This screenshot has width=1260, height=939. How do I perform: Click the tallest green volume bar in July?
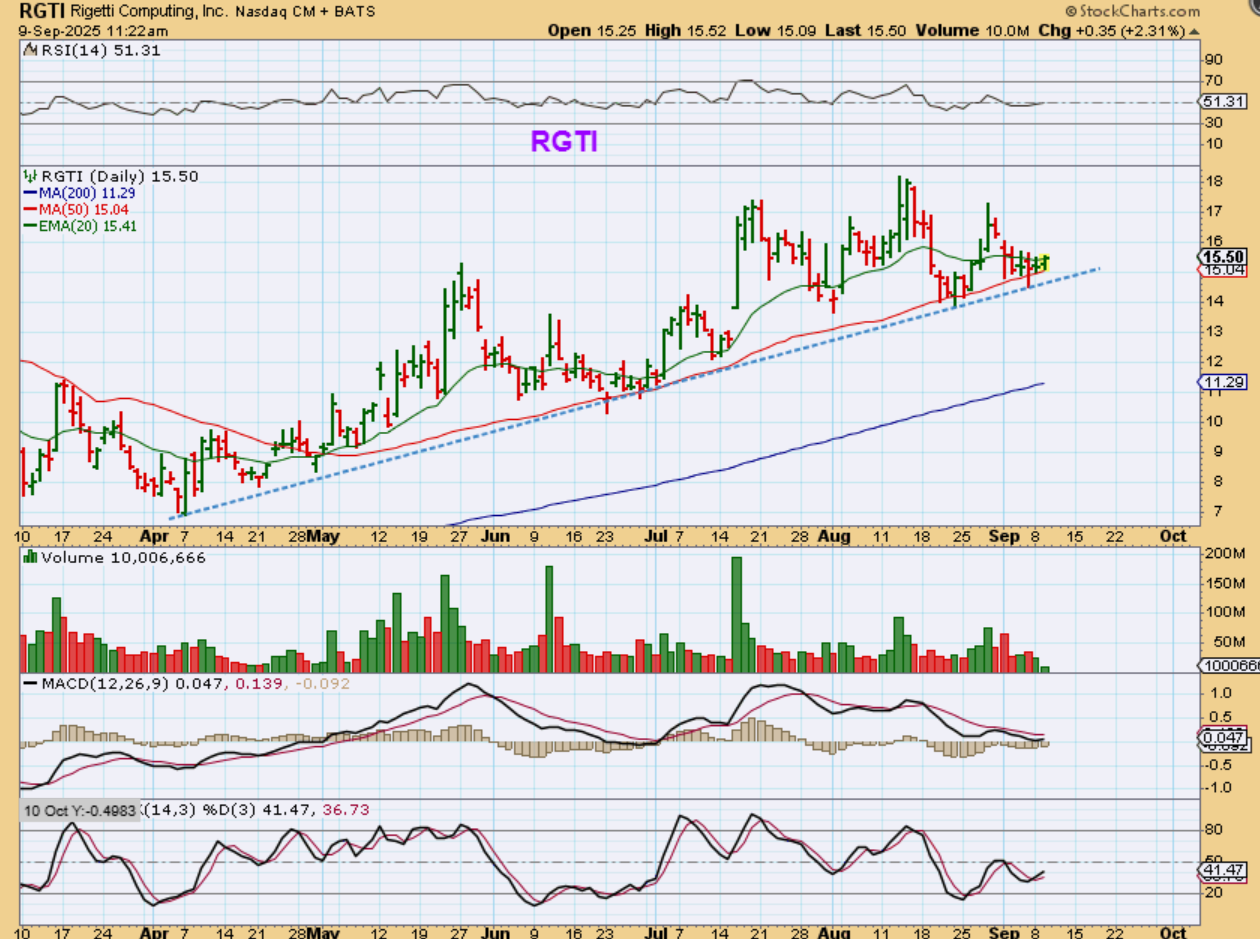point(737,614)
